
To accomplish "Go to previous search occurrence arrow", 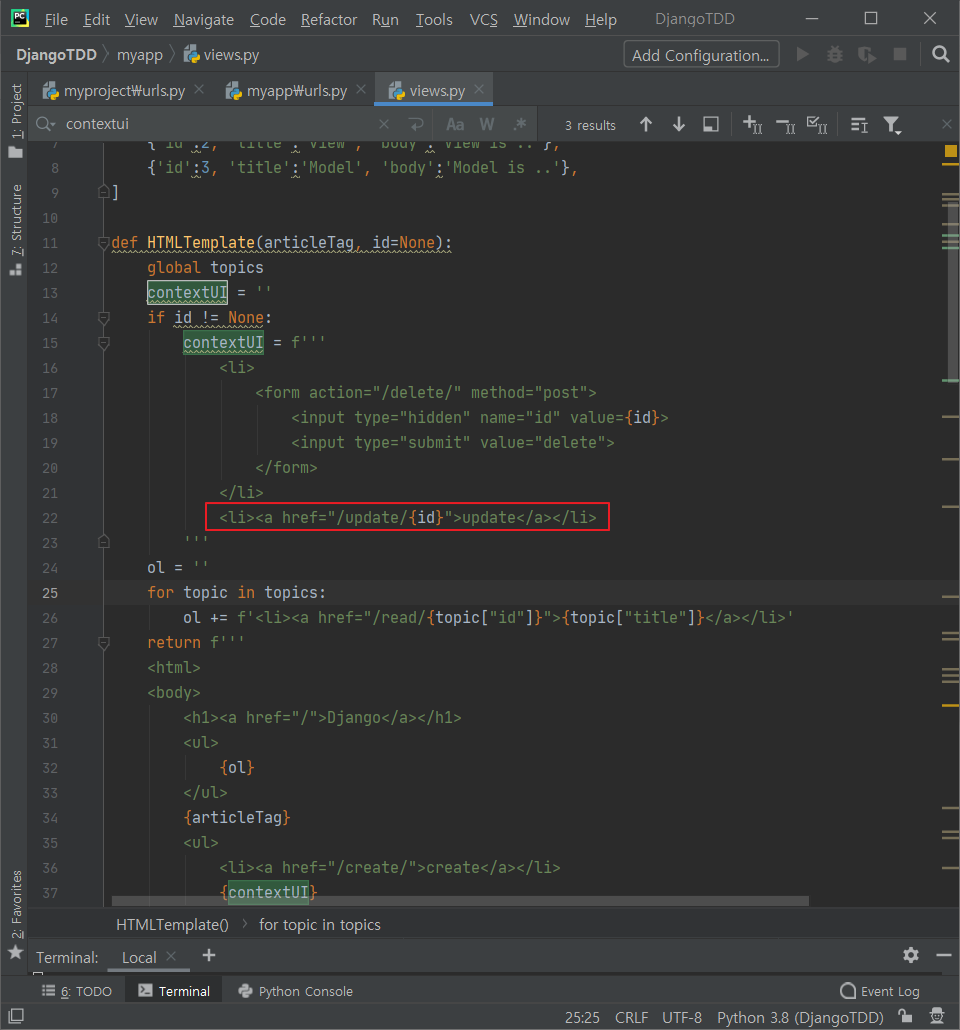I will (x=646, y=124).
